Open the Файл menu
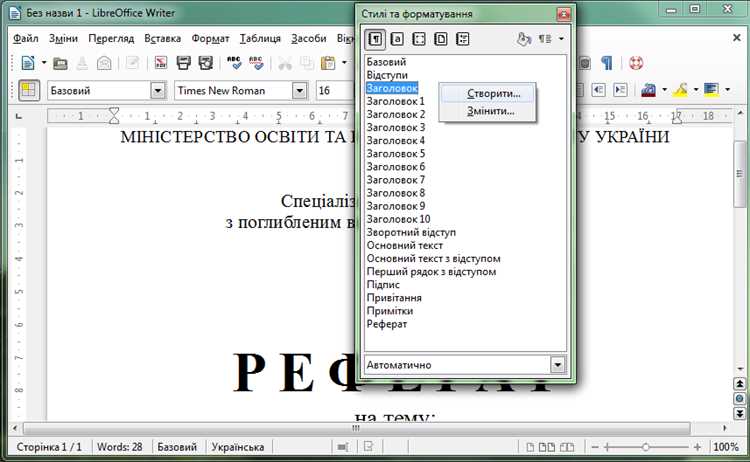 tap(26, 38)
